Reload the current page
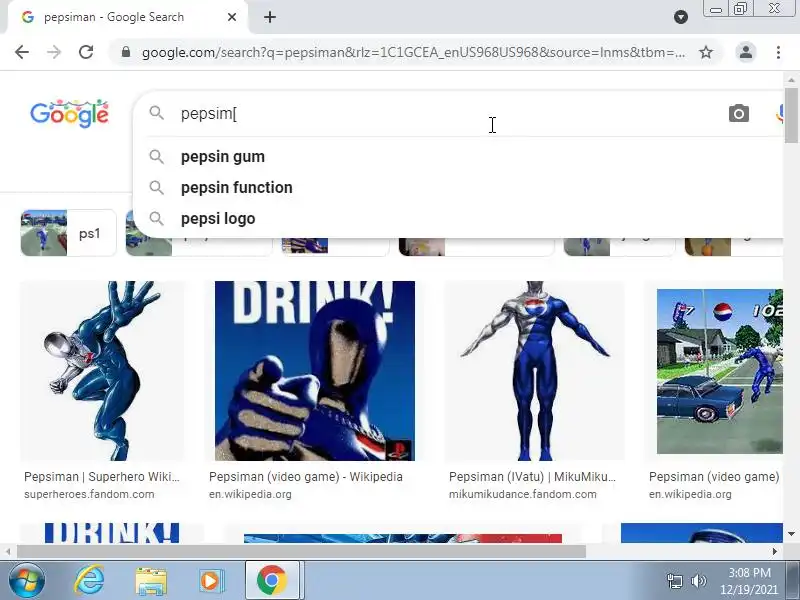Image resolution: width=800 pixels, height=600 pixels. point(86,52)
